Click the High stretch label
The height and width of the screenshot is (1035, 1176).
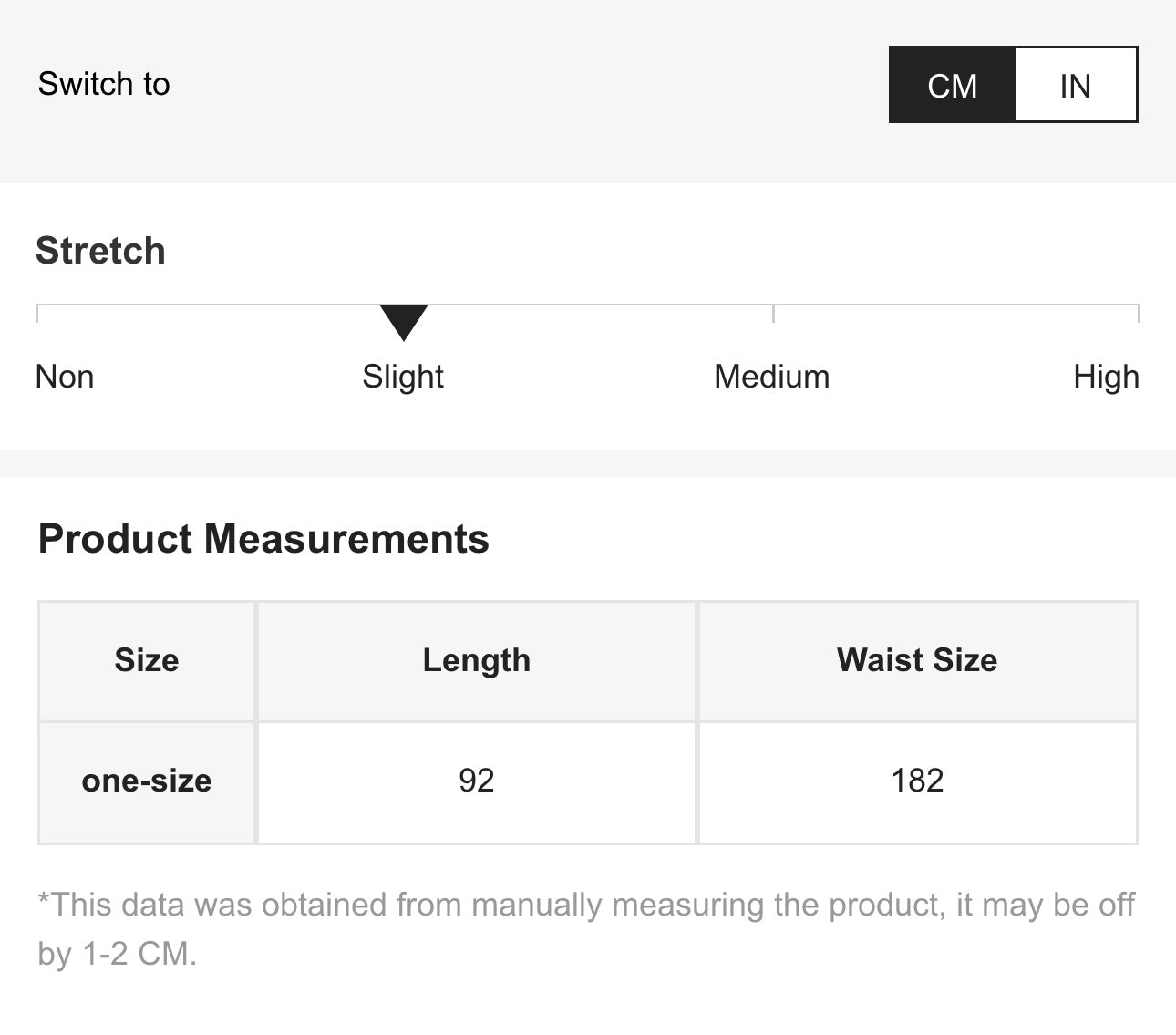point(1106,377)
